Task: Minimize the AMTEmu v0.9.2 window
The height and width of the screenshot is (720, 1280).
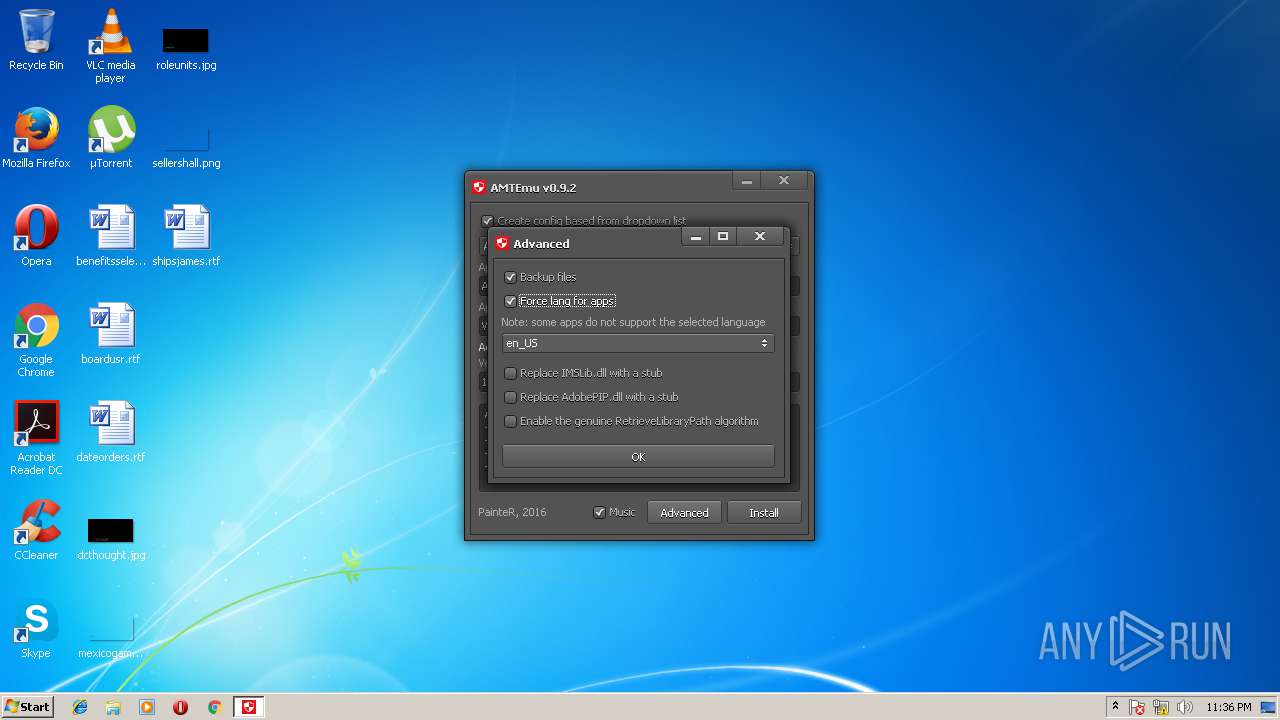Action: (x=747, y=181)
